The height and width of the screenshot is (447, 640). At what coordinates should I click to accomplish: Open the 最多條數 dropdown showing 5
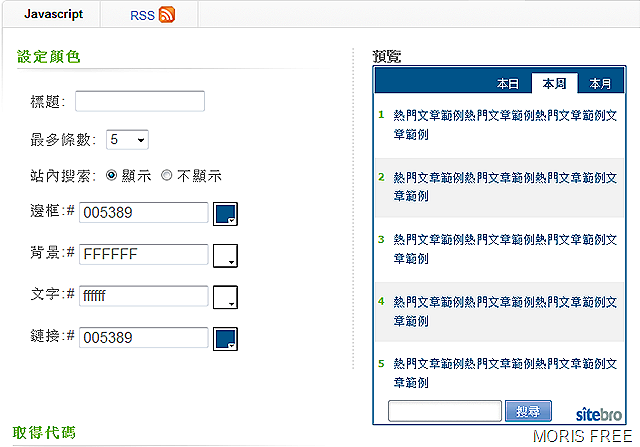(127, 140)
